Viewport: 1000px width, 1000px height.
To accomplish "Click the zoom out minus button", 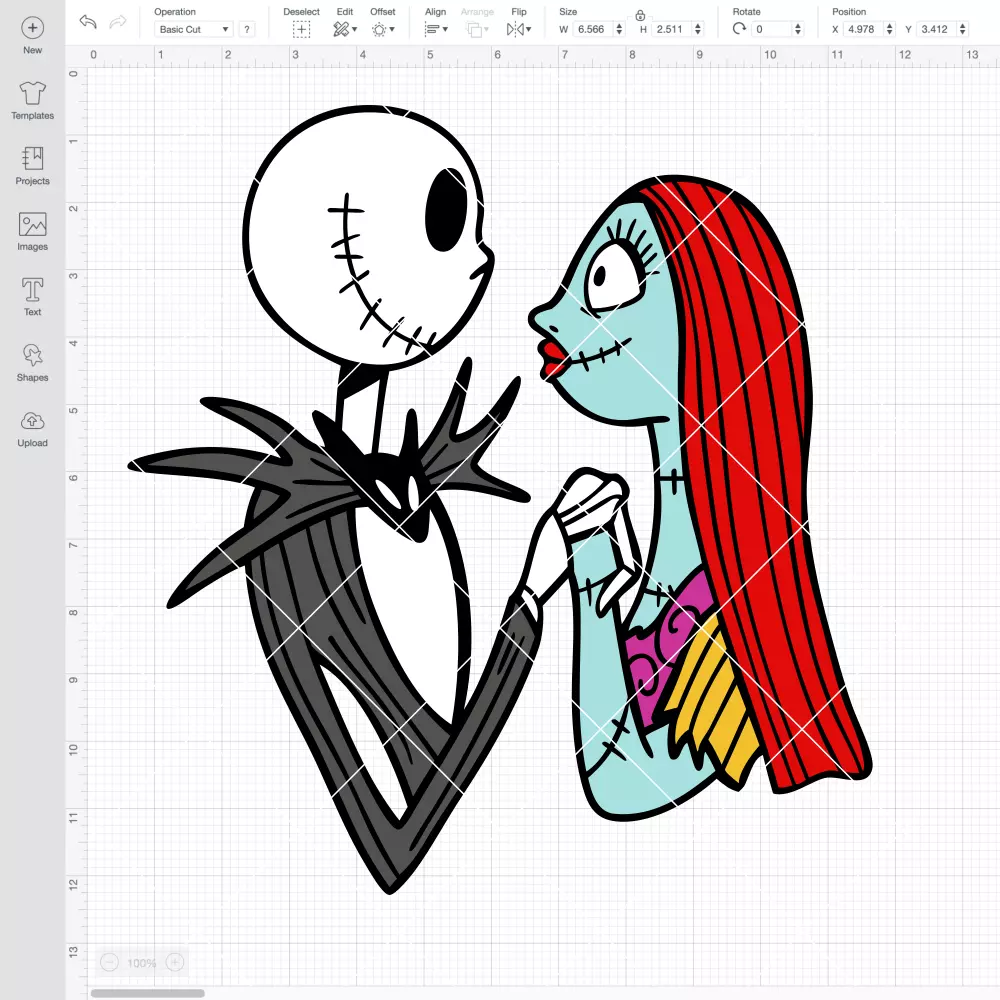I will [110, 962].
